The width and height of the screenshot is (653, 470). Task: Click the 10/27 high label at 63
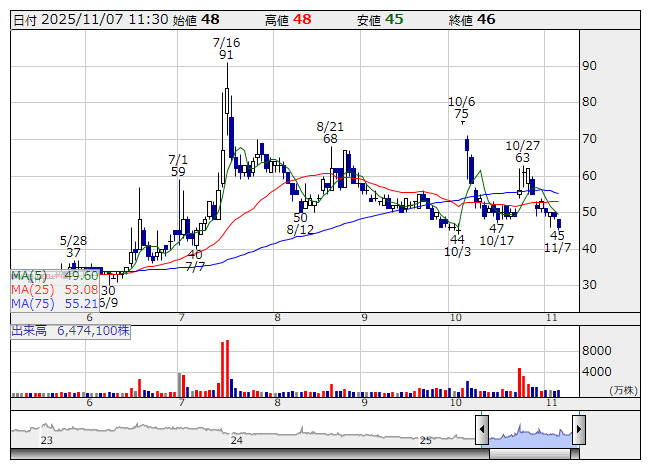point(522,151)
